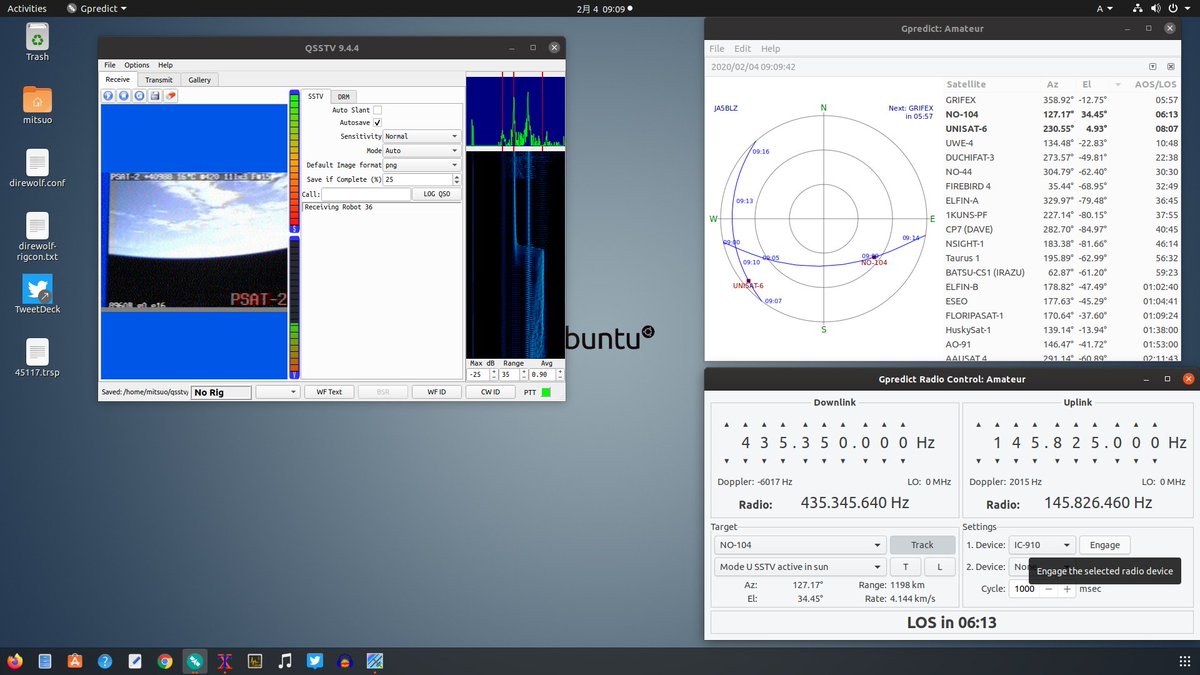
Task: Launch Firefox from the taskbar
Action: [x=14, y=661]
